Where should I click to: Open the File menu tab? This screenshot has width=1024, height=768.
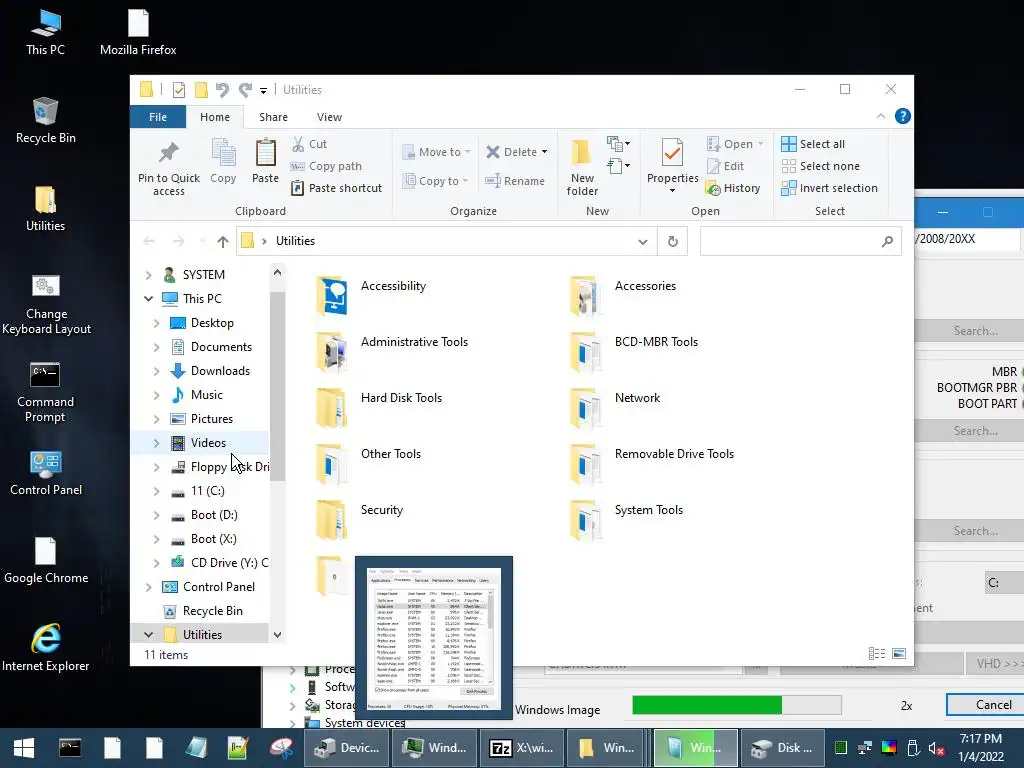click(158, 117)
